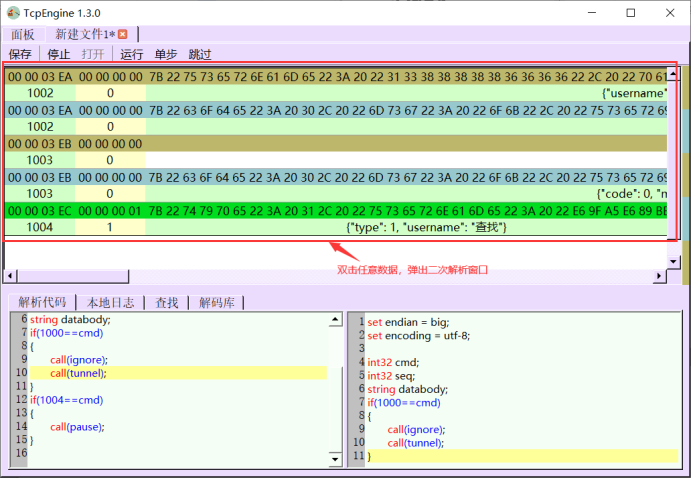Click the 1004 cmd value cell

[x=40, y=228]
